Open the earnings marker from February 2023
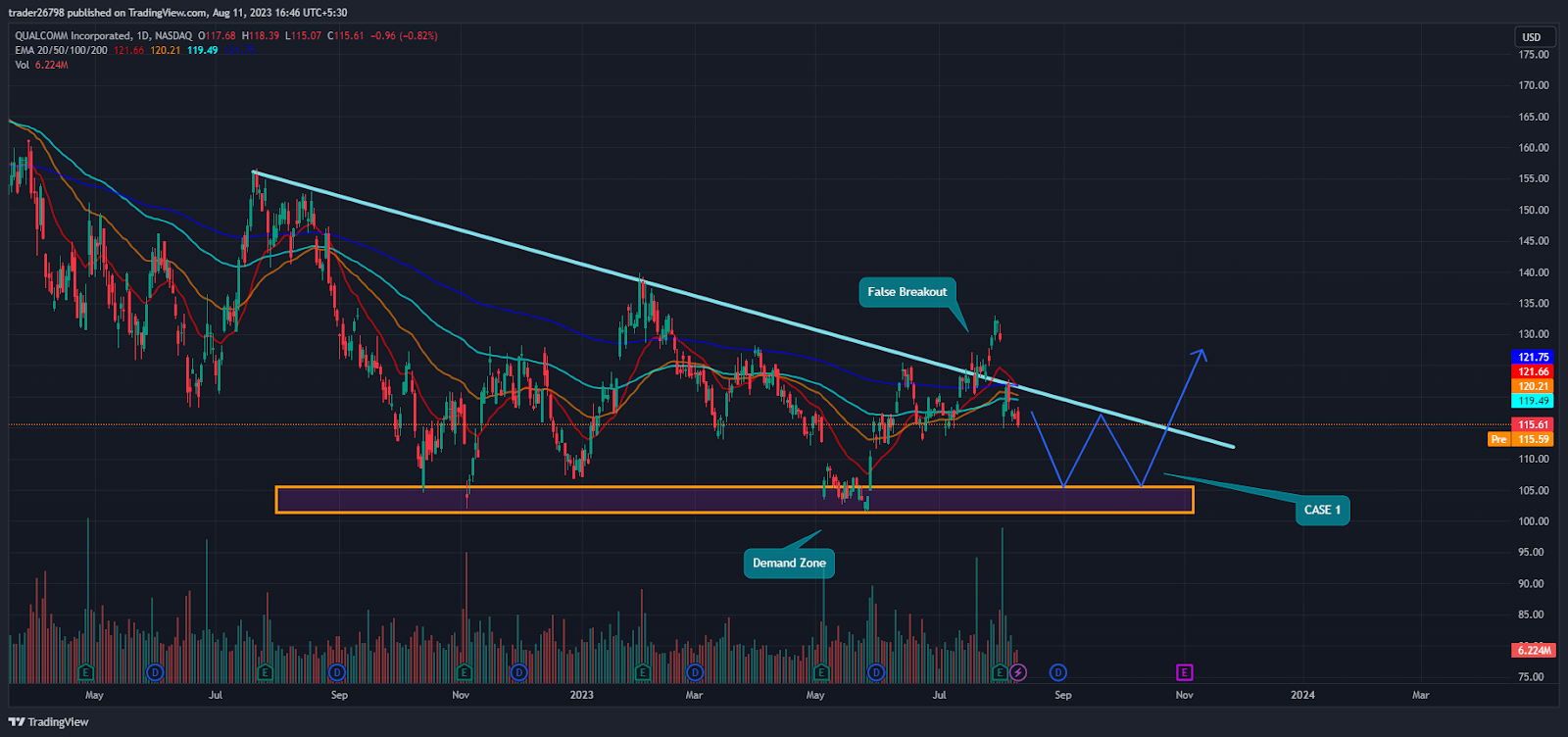The width and height of the screenshot is (1568, 737). click(x=643, y=672)
